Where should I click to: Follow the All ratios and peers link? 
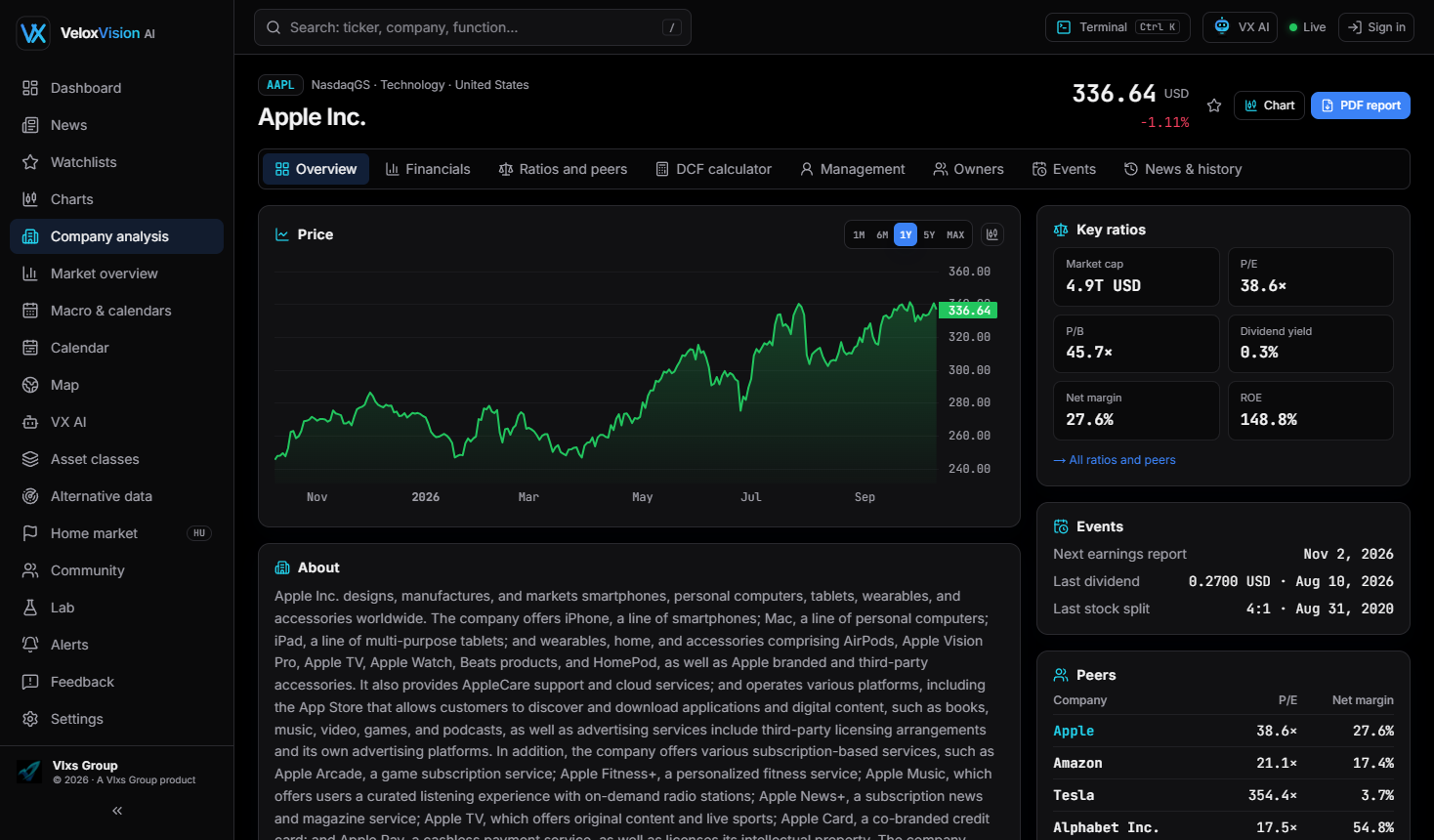tap(1115, 460)
